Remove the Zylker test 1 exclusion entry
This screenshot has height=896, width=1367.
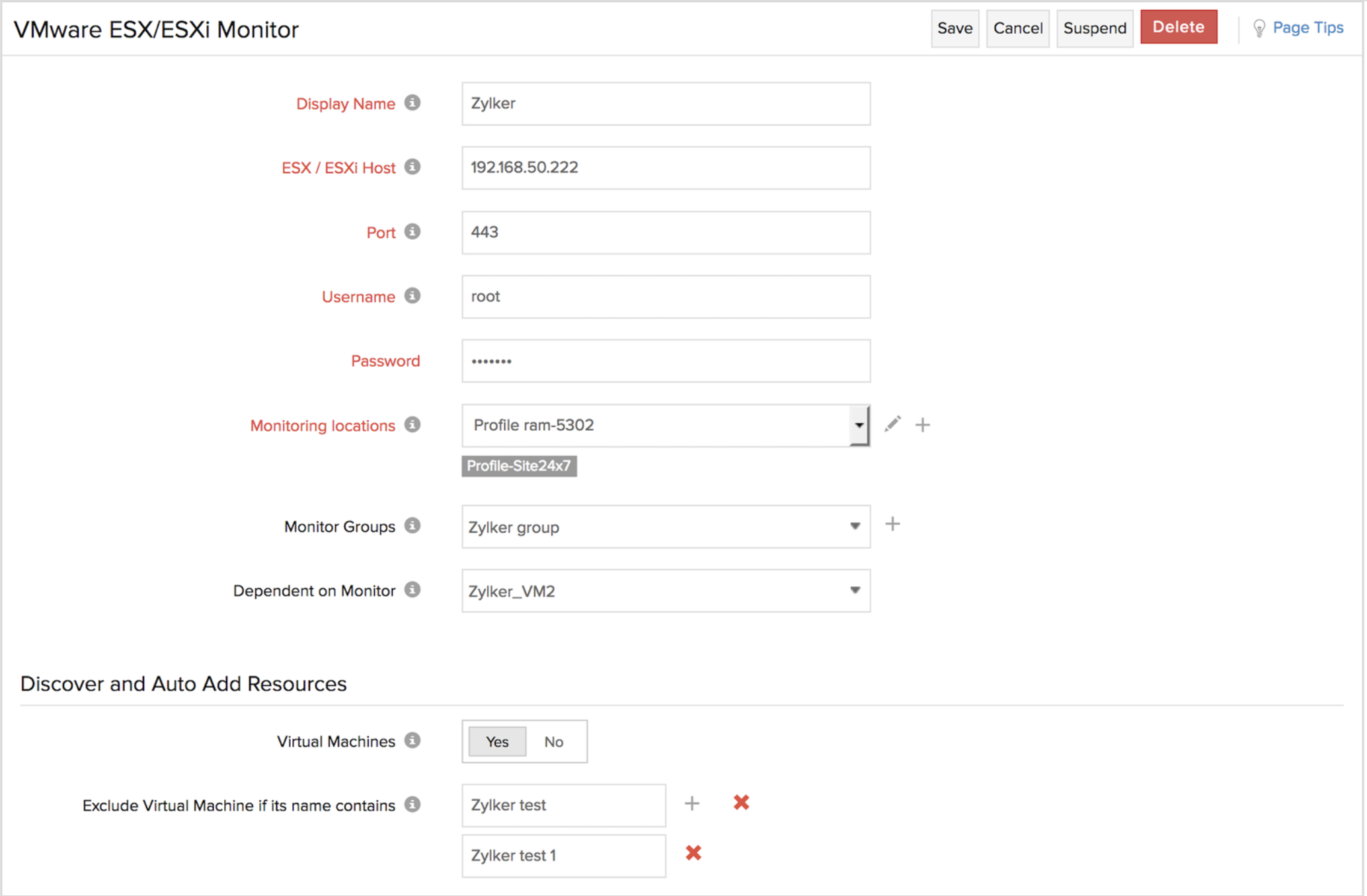point(693,853)
